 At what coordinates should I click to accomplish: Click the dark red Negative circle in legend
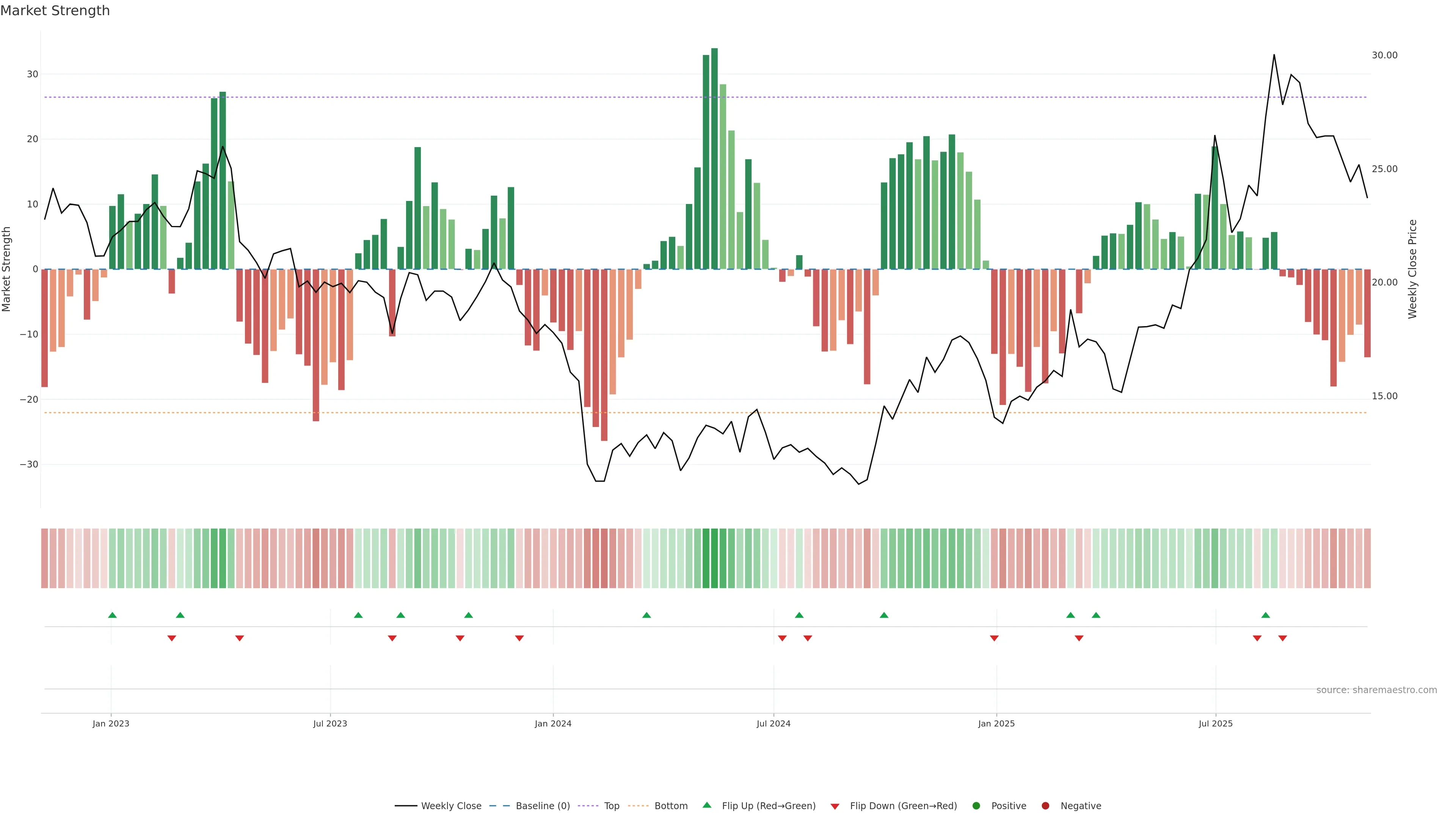(x=1045, y=806)
